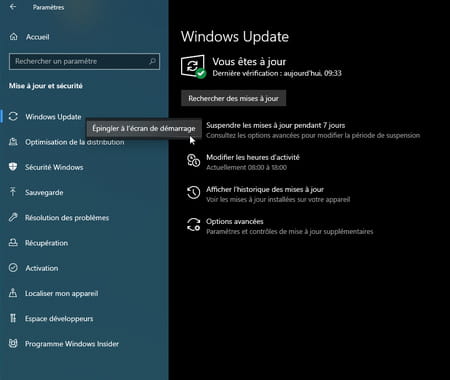
Task: Click the Localiser mon appareil icon
Action: [x=13, y=293]
